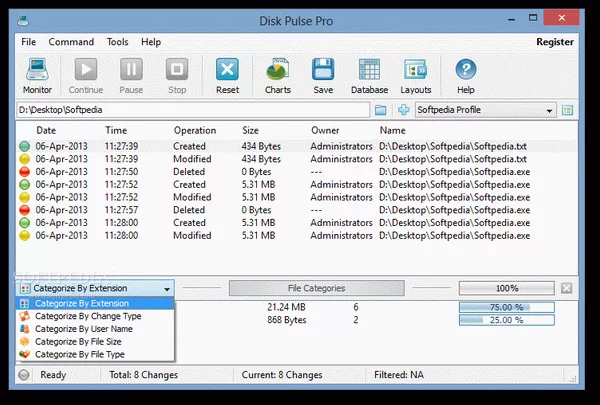Click yellow dot of 11:27:52 Modified row

(x=24, y=198)
